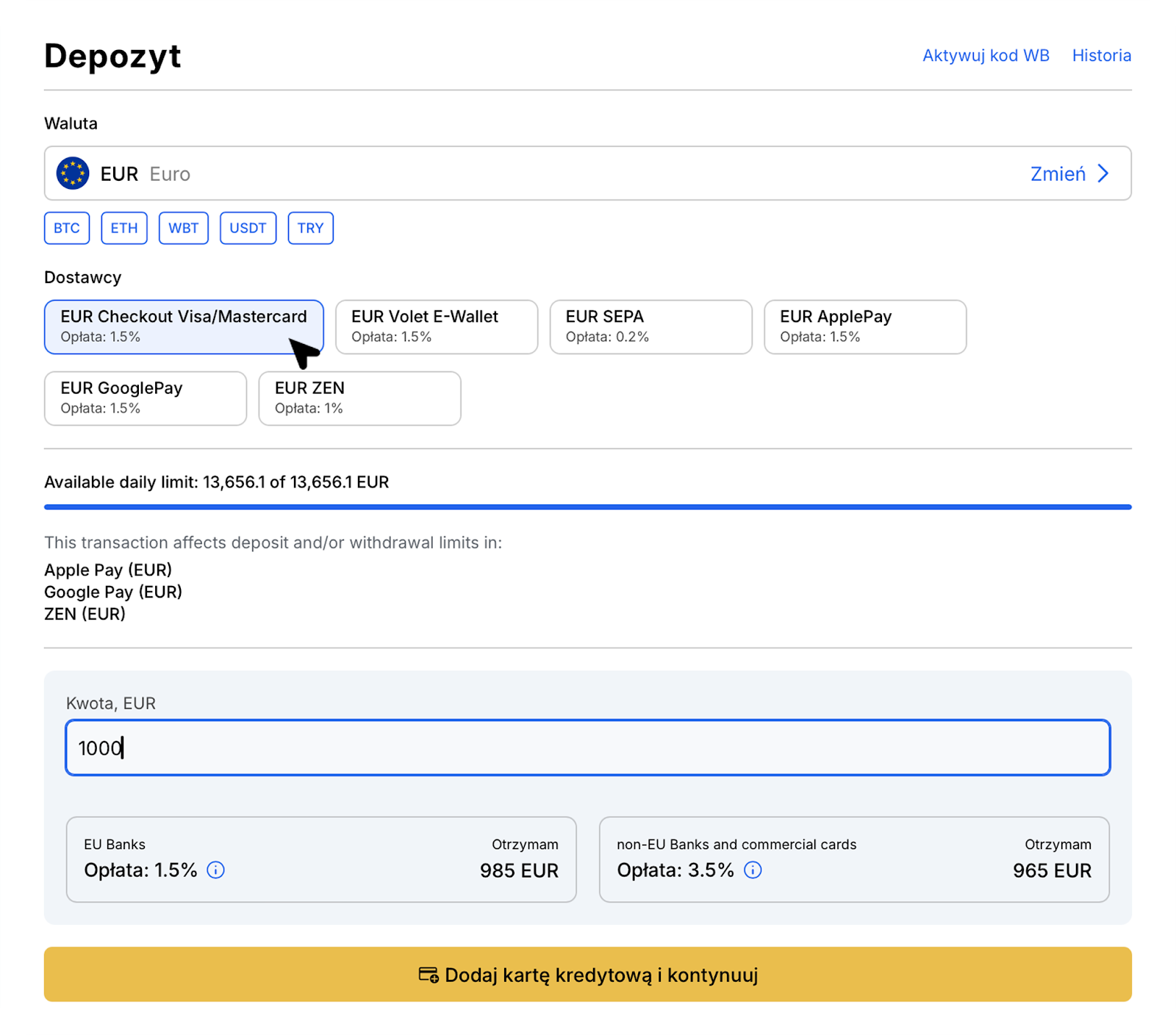Click the EU Banks fee card
This screenshot has height=1035, width=1176.
(321, 859)
